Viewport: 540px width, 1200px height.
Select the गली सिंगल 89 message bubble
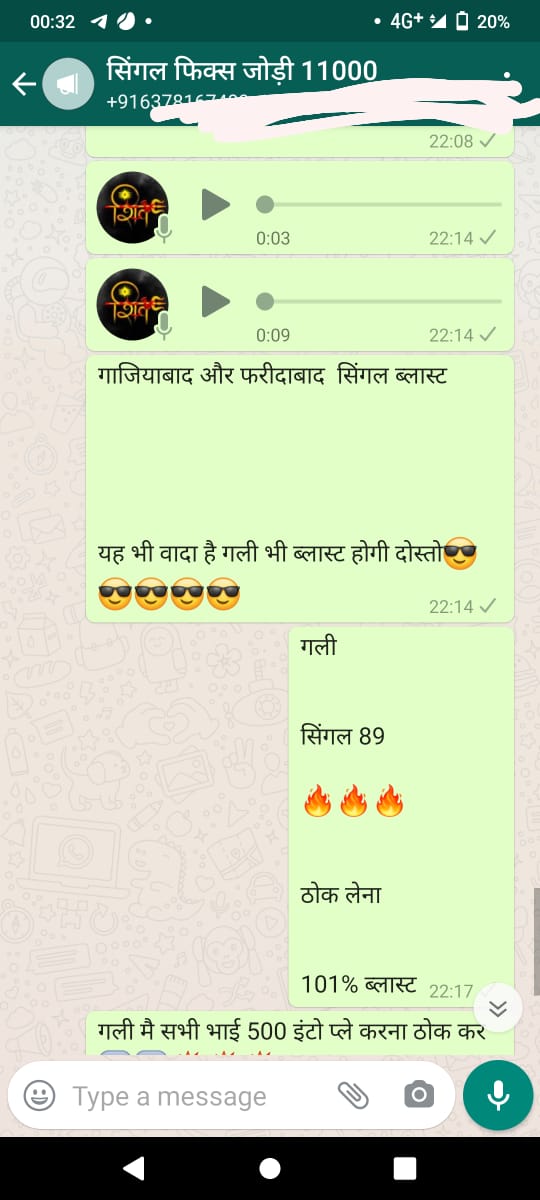tap(401, 816)
